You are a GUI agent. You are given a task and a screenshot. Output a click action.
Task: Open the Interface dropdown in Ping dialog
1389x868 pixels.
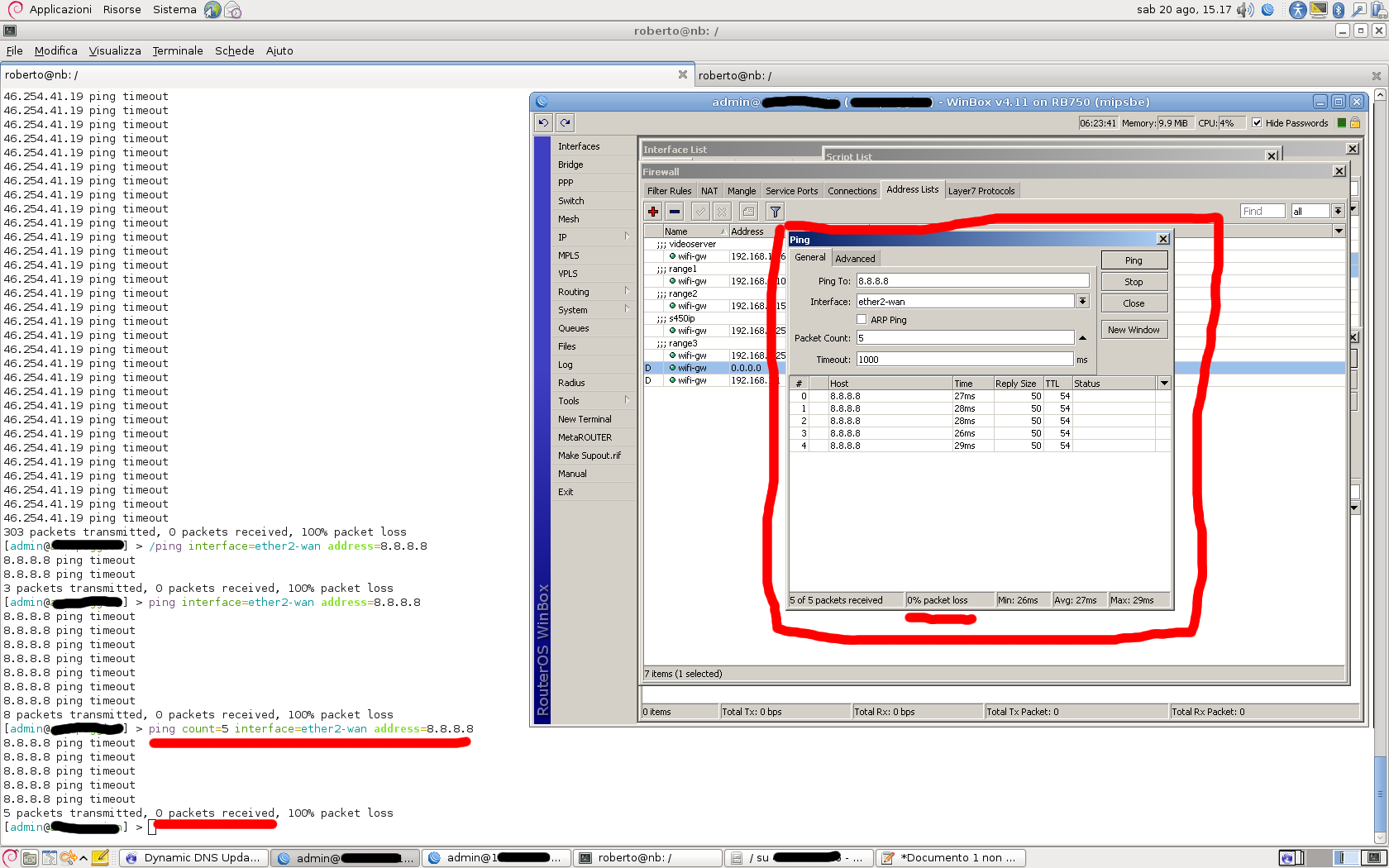pos(1082,302)
